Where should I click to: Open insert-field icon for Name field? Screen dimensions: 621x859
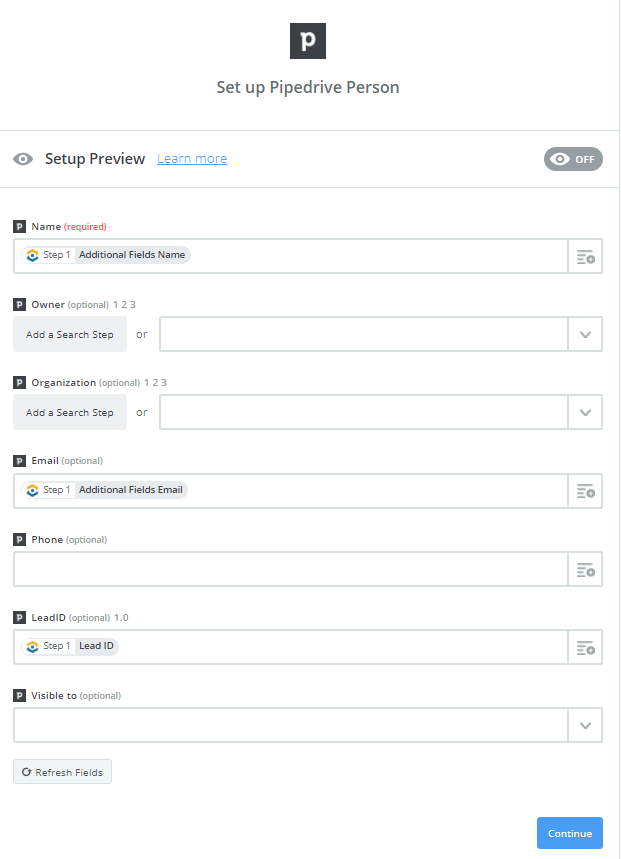pos(585,256)
